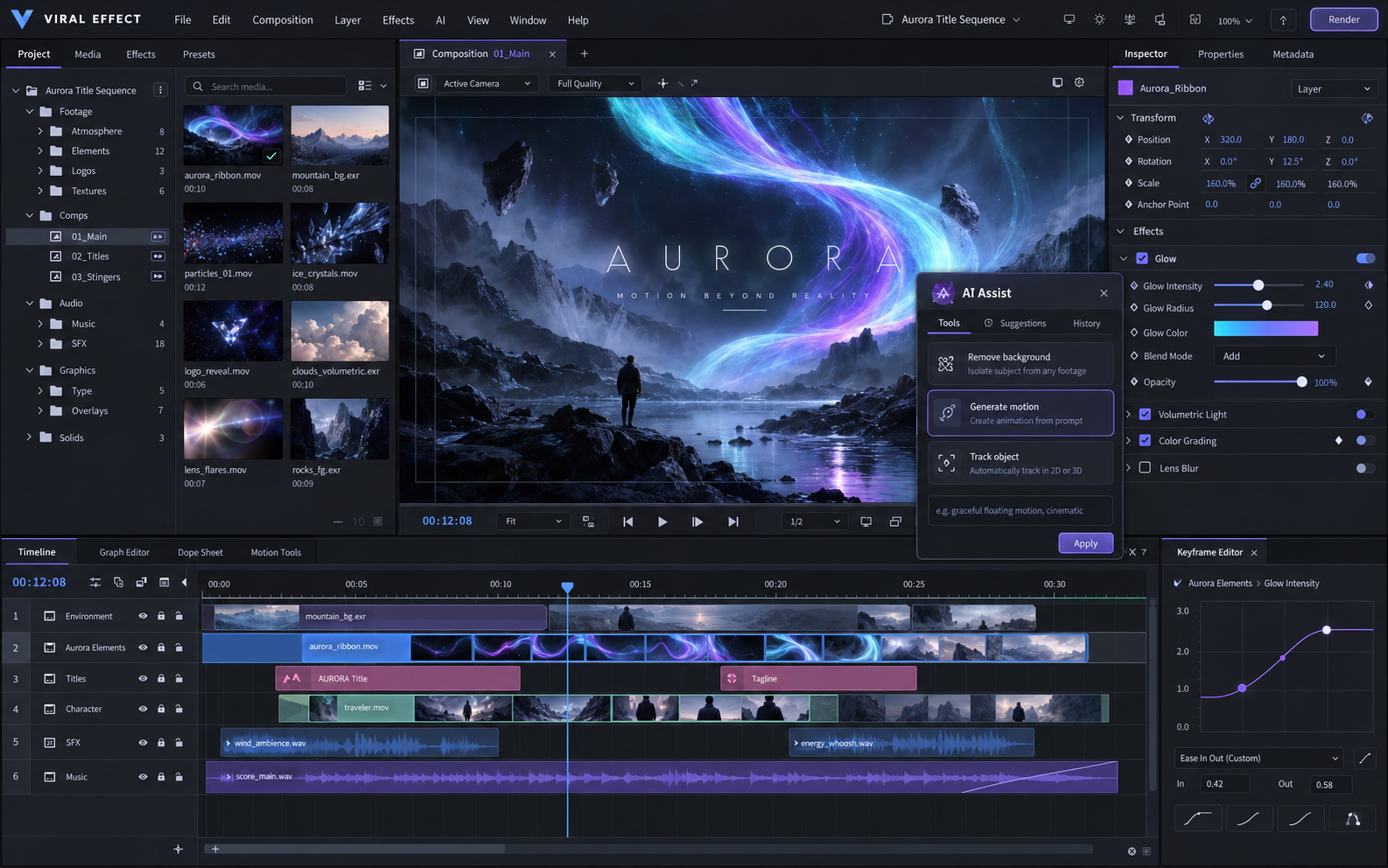This screenshot has width=1388, height=868.
Task: Collapse the Transform section
Action: [x=1120, y=117]
